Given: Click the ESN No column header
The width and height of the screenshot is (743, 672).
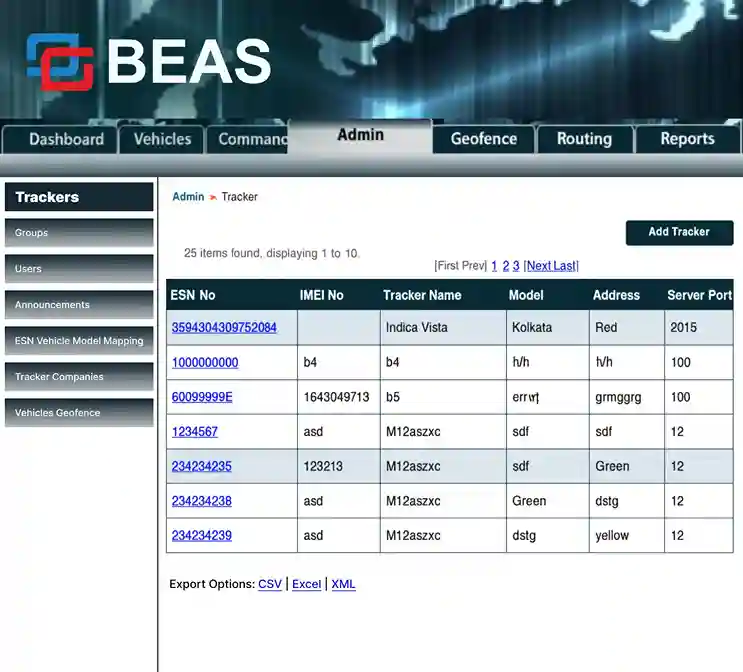Looking at the screenshot, I should 193,295.
